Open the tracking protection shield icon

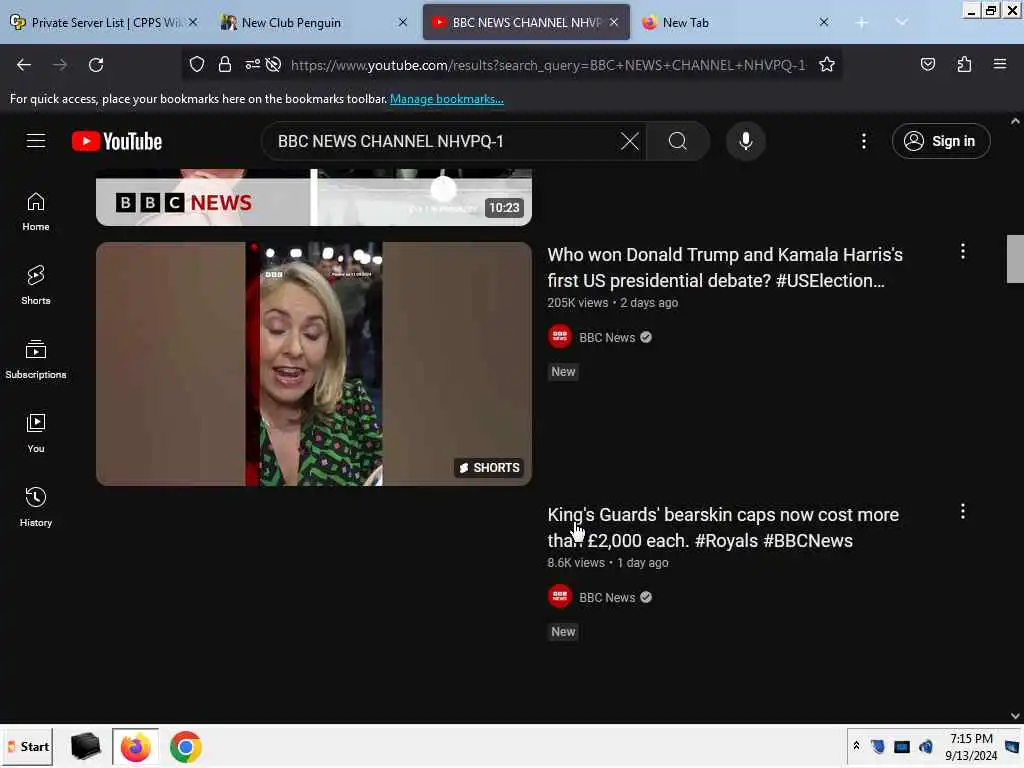(197, 64)
